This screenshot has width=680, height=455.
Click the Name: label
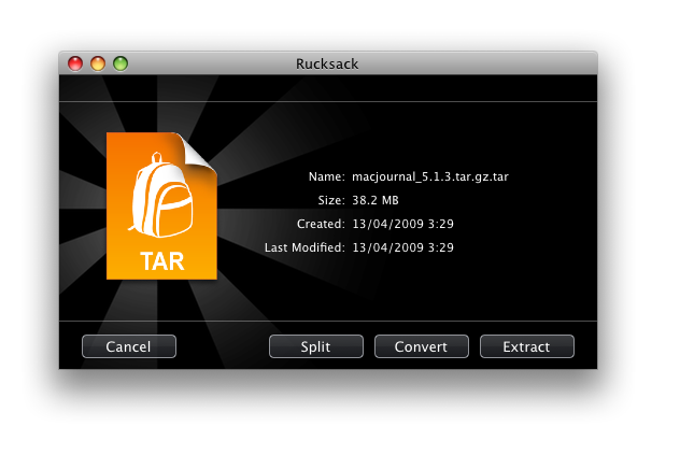pos(327,177)
